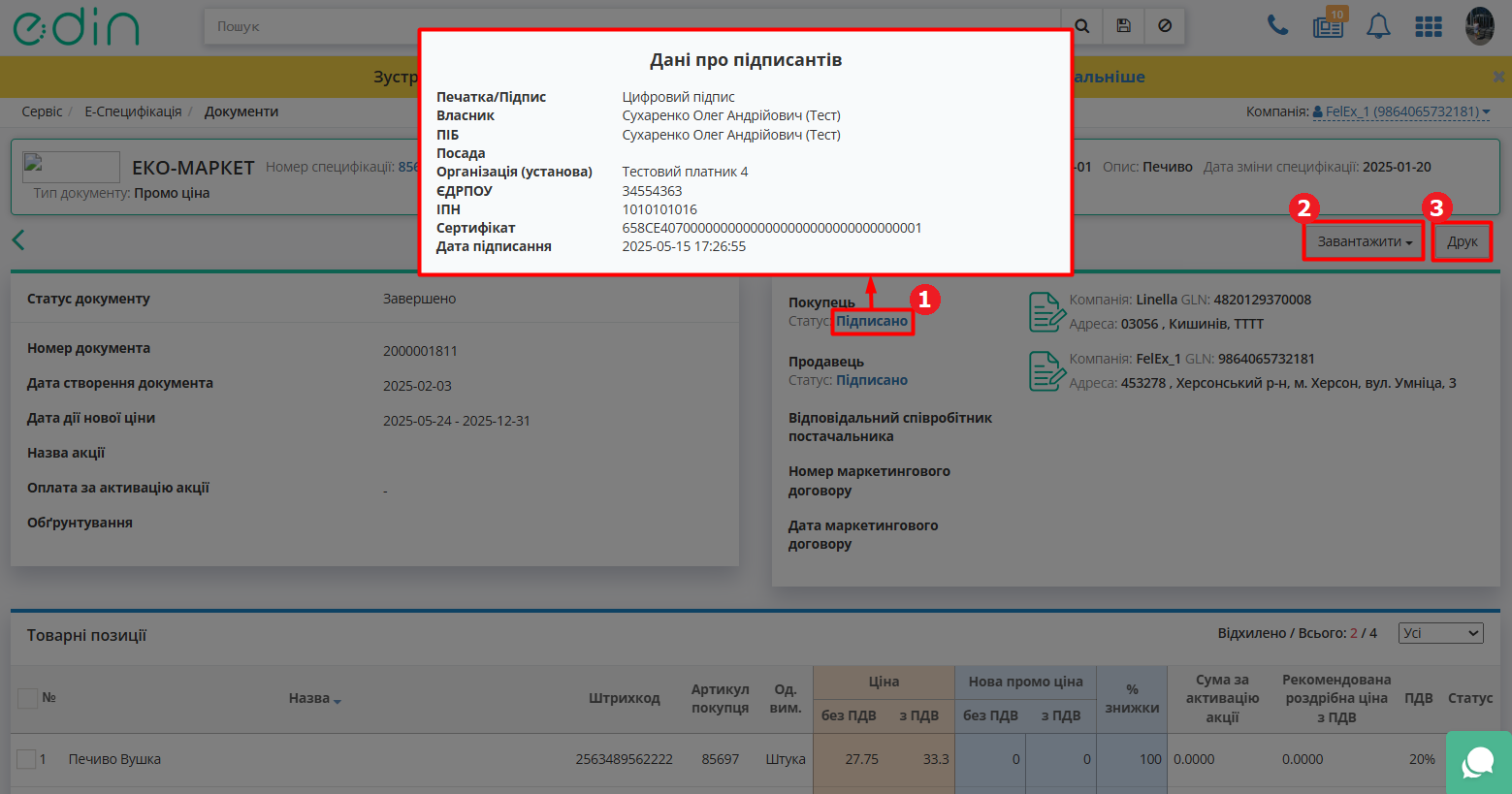Open the chat support widget
1512x794 pixels.
[x=1478, y=763]
